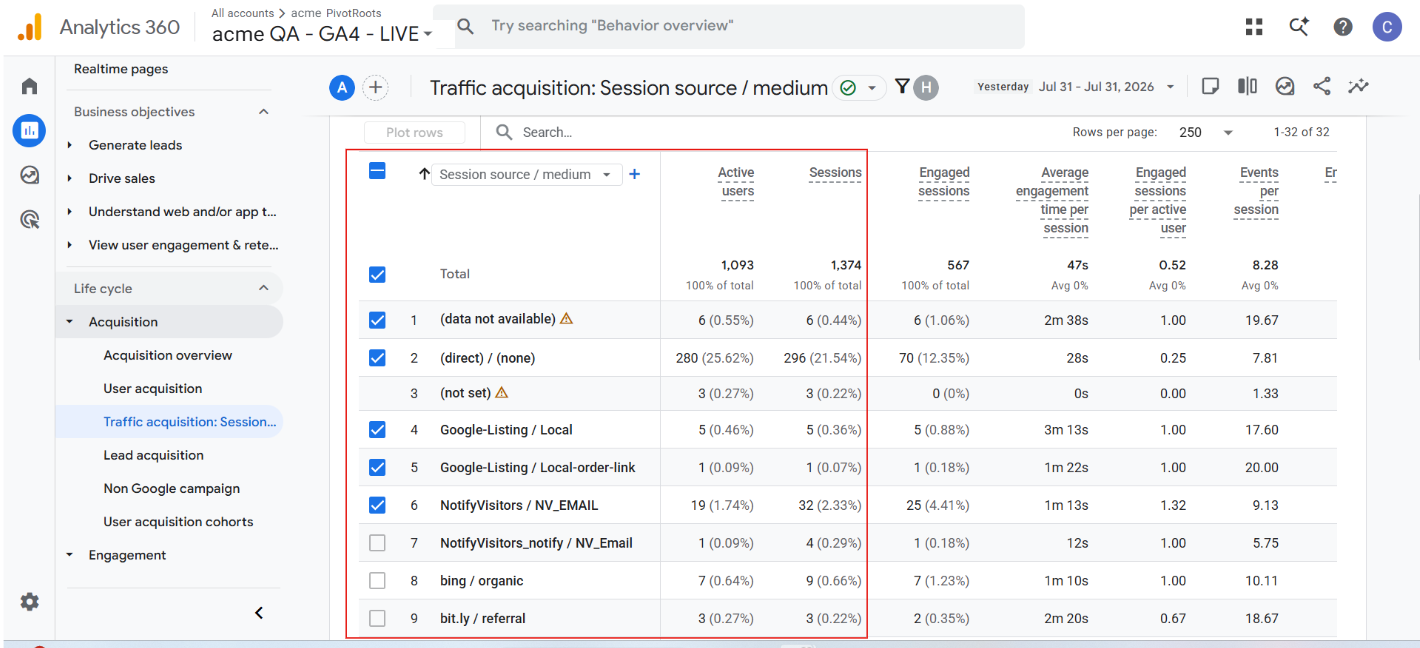Open Advertising icon in the left rail
This screenshot has width=1420, height=648.
pos(29,220)
